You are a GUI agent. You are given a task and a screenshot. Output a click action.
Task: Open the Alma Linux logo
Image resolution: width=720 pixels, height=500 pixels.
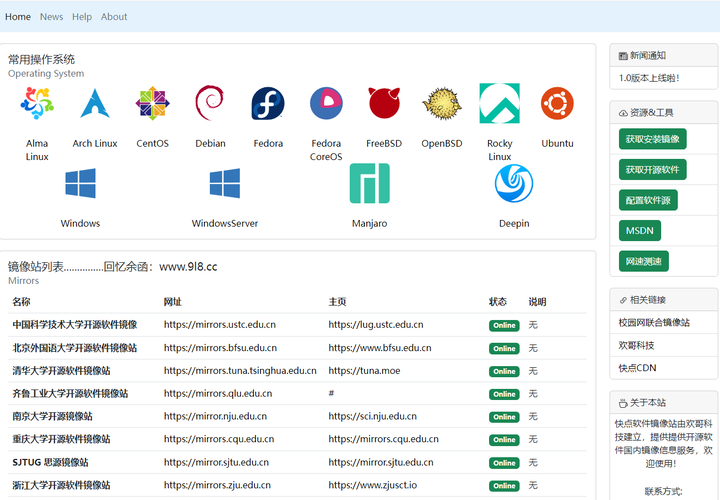coord(37,103)
